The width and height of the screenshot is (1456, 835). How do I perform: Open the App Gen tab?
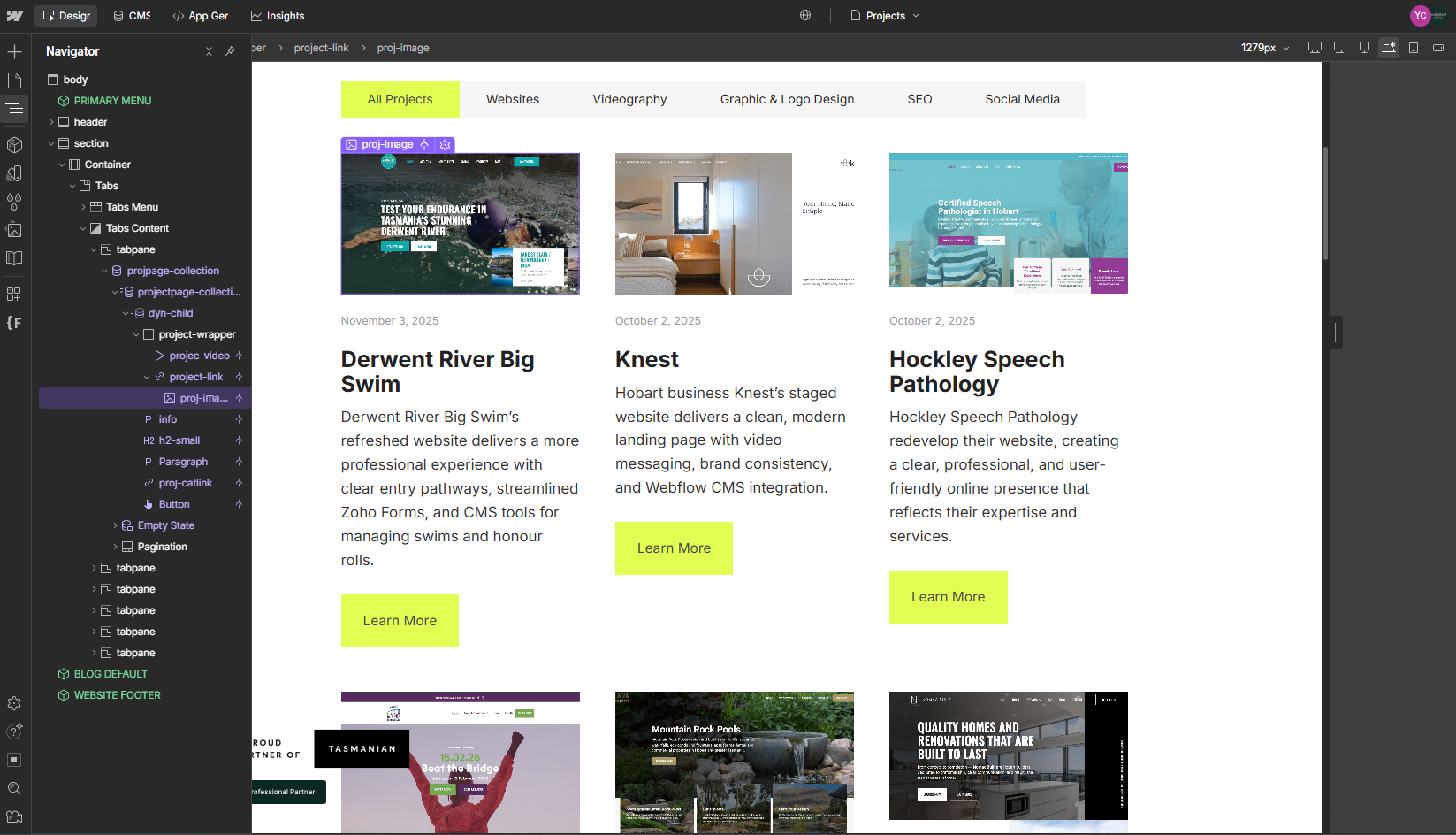pyautogui.click(x=201, y=16)
